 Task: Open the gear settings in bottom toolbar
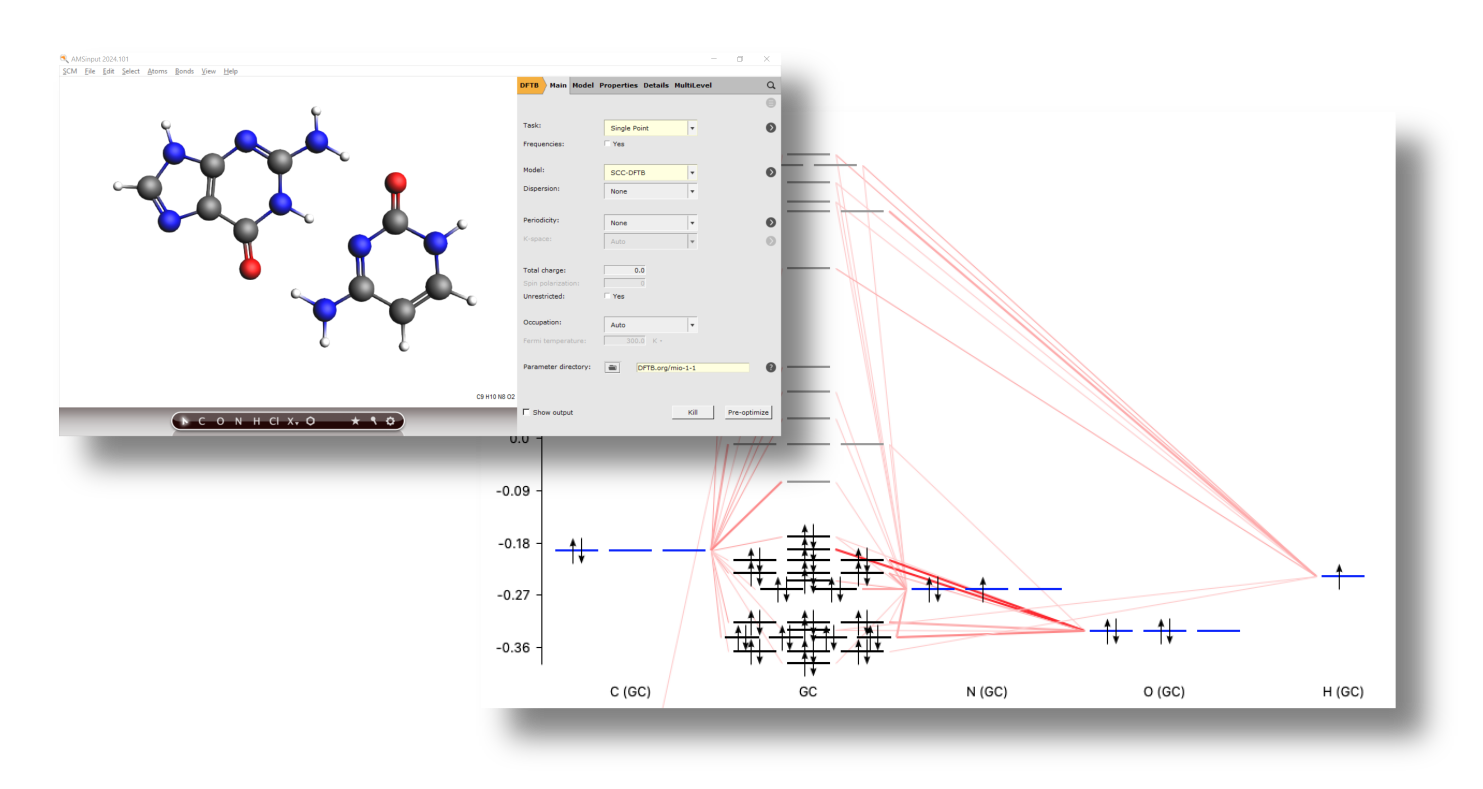click(390, 421)
